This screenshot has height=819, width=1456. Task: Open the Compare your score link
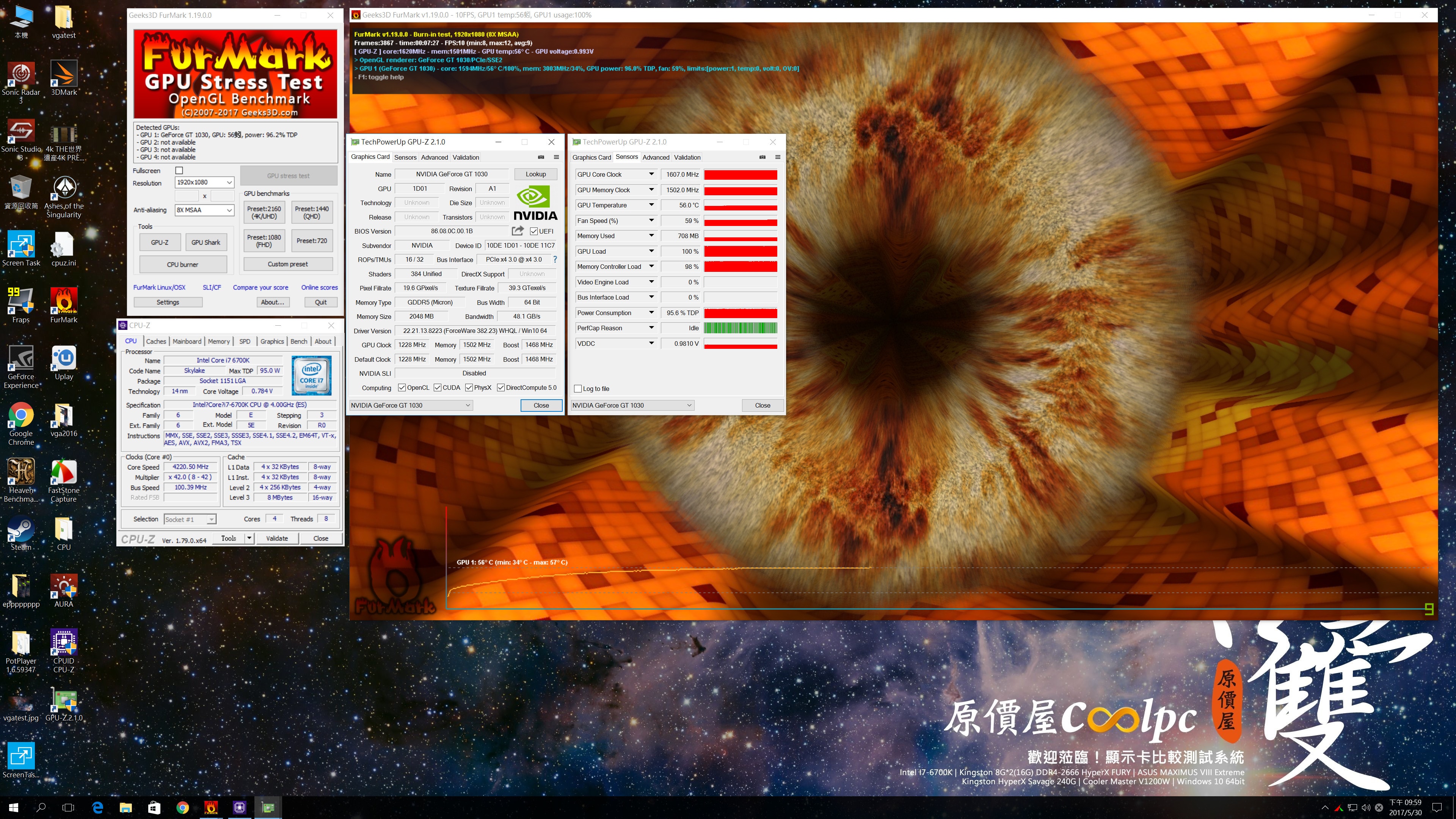(x=260, y=287)
